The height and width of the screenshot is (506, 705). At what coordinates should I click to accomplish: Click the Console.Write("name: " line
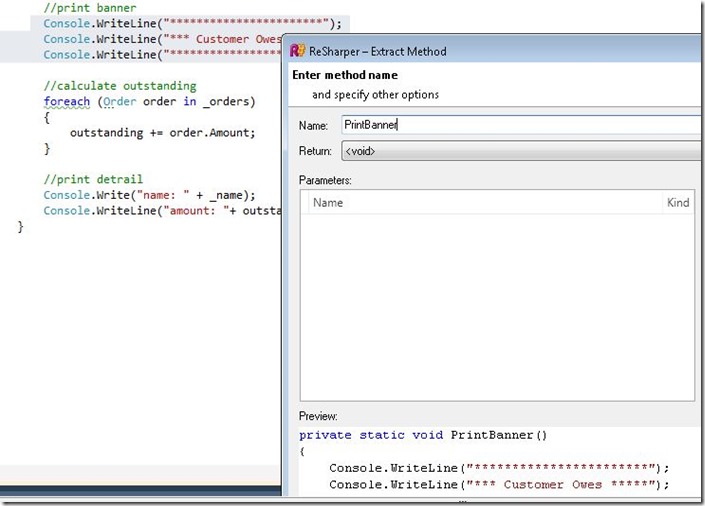click(x=149, y=195)
